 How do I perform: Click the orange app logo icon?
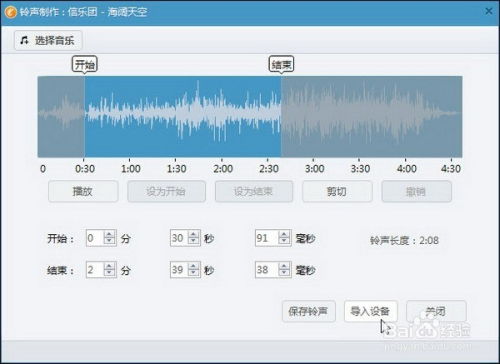click(x=11, y=12)
